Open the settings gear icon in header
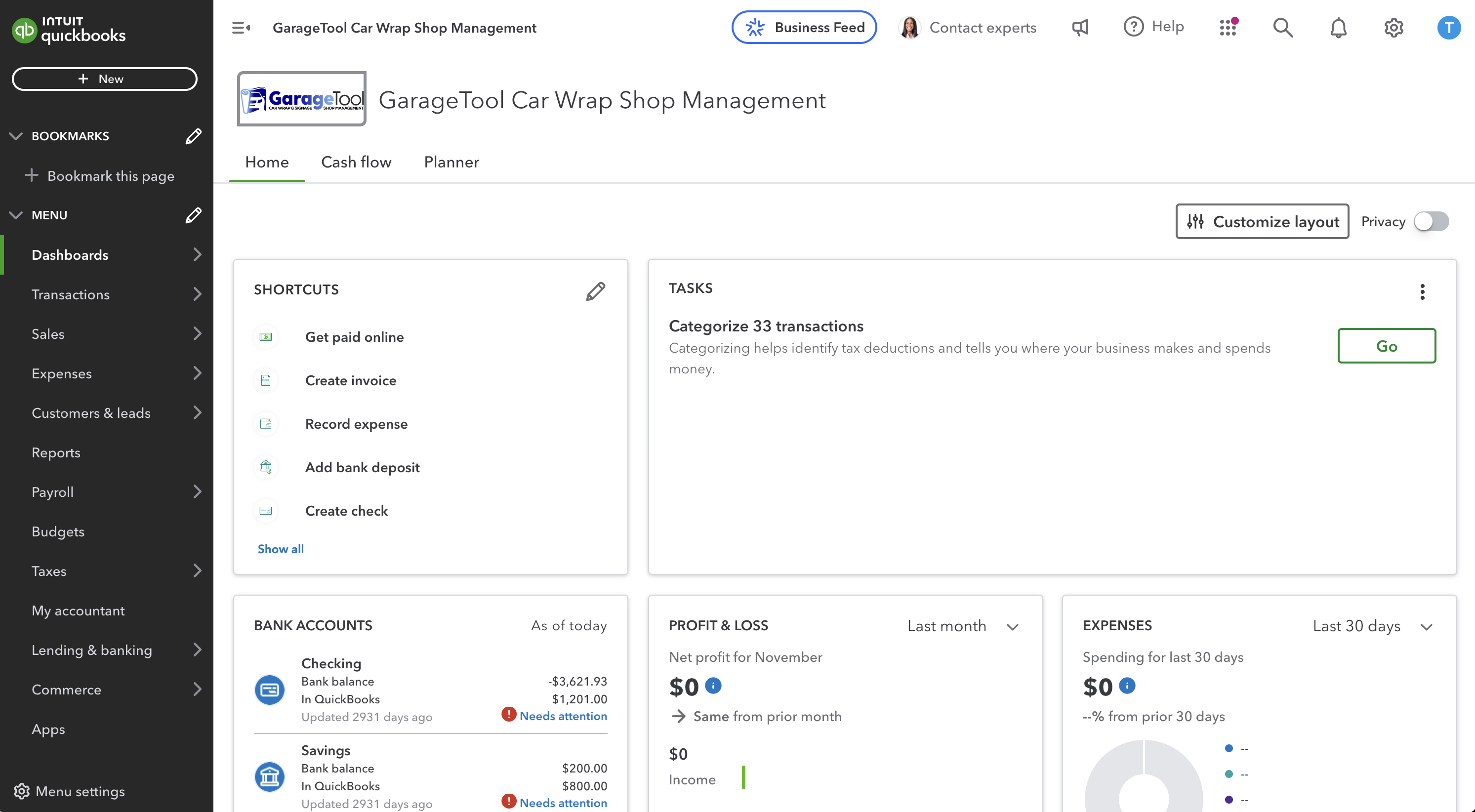 [1393, 28]
